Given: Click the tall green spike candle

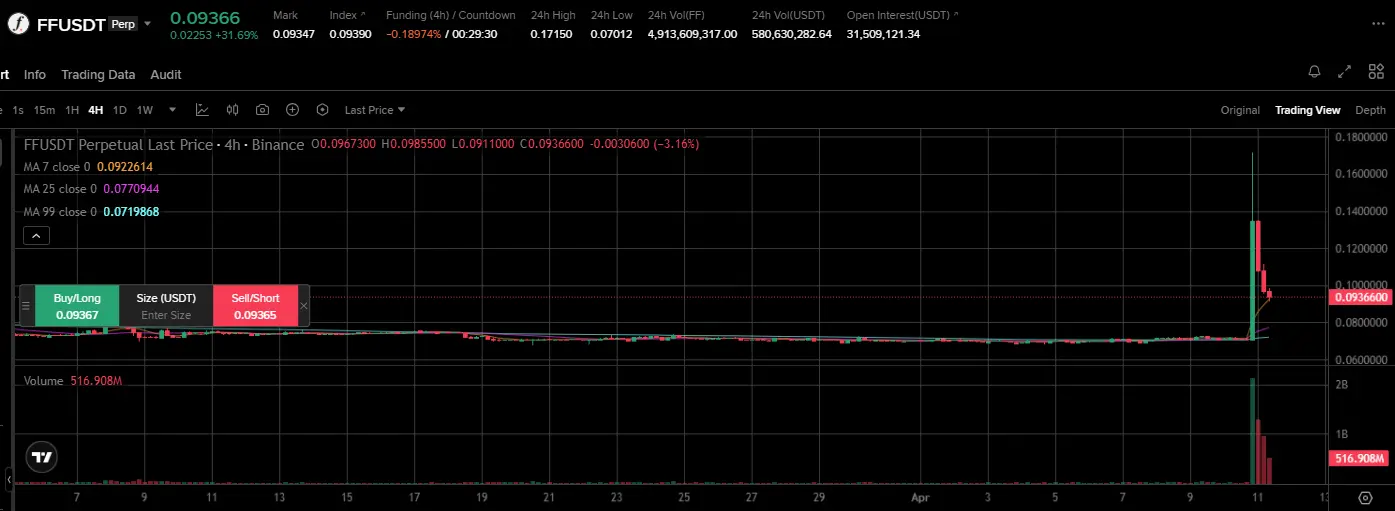Looking at the screenshot, I should tap(1253, 280).
